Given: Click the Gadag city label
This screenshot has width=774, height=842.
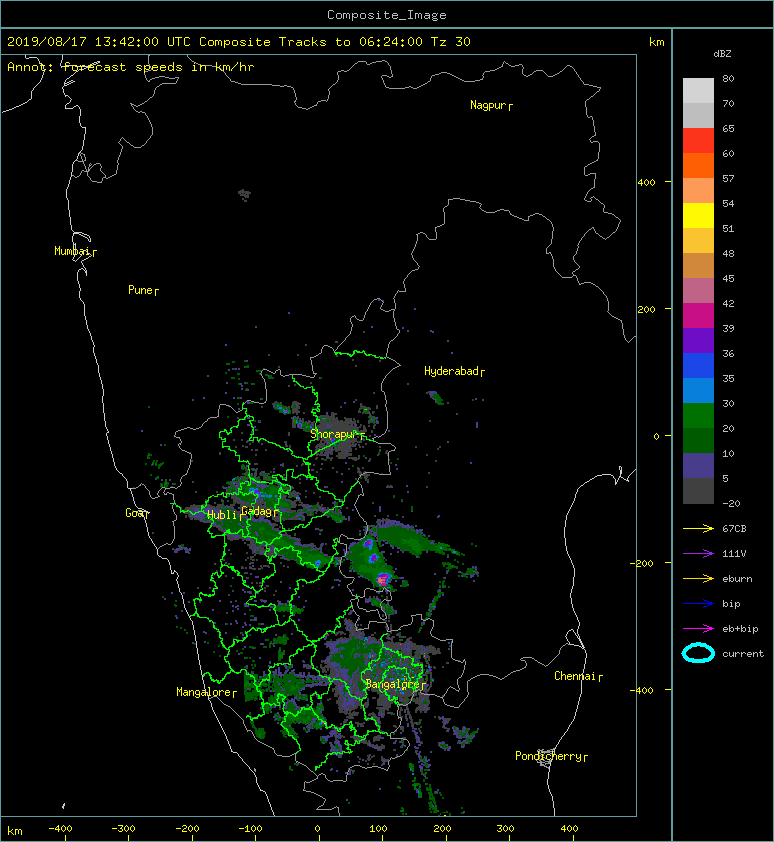Looking at the screenshot, I should click(257, 511).
